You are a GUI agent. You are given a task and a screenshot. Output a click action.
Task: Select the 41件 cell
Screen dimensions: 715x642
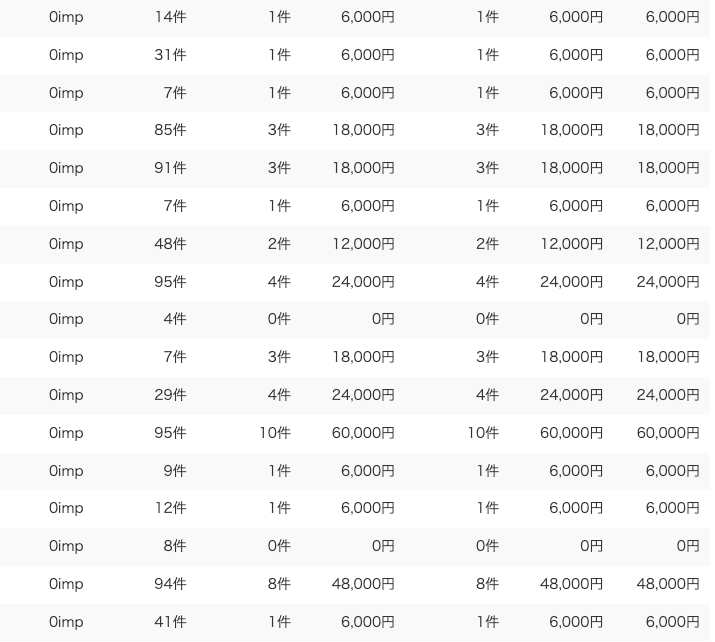[170, 622]
